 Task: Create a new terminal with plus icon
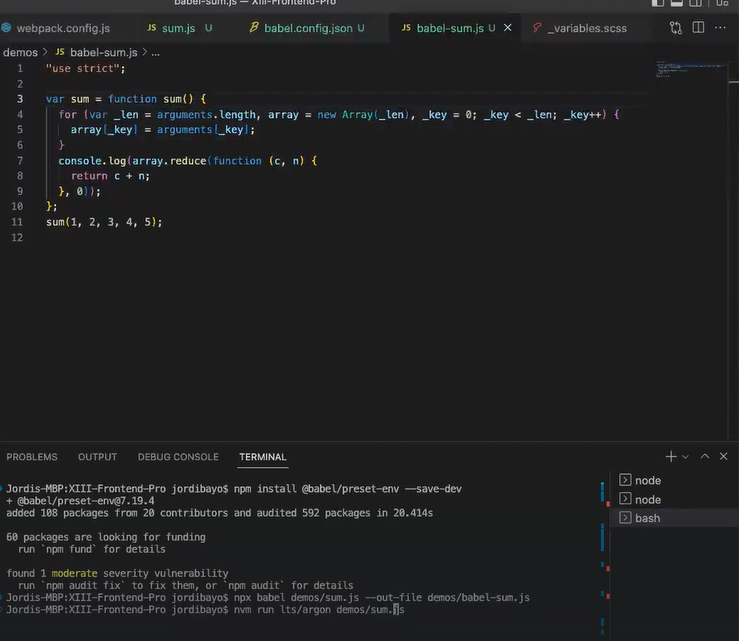(x=671, y=456)
